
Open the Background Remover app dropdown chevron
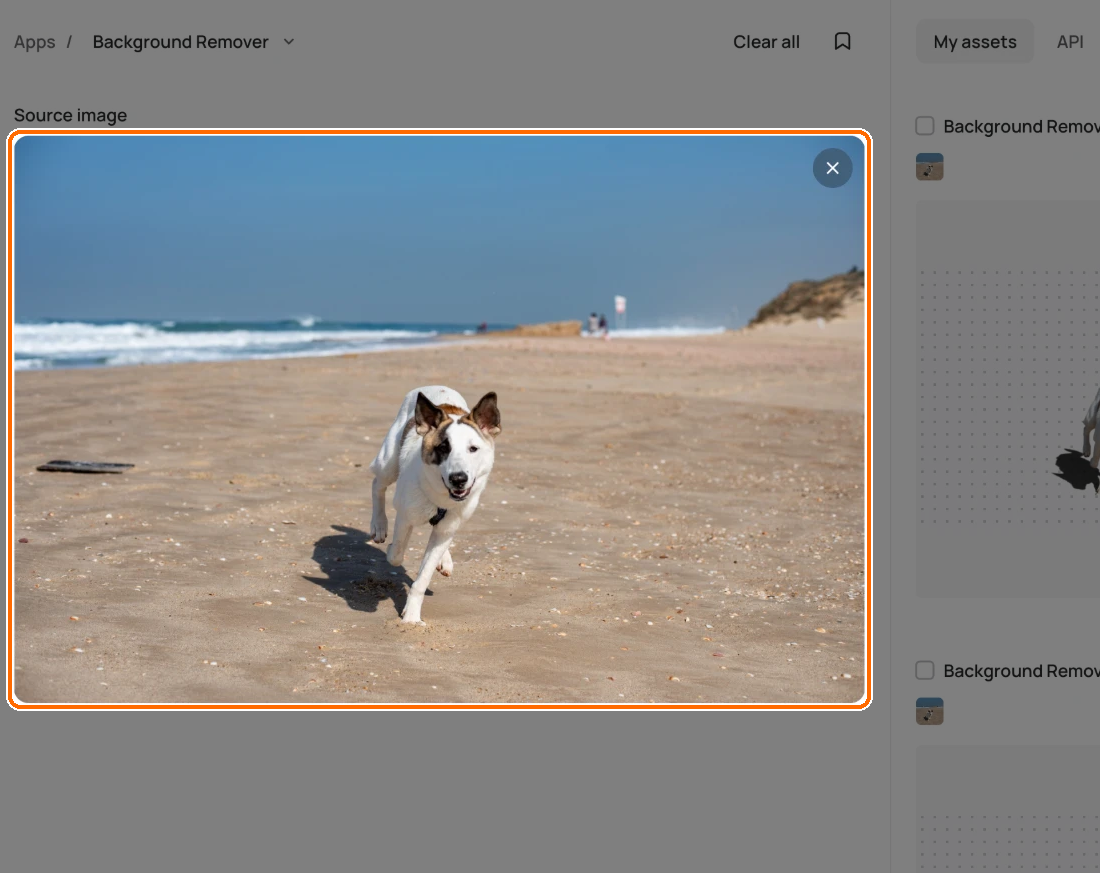[288, 42]
